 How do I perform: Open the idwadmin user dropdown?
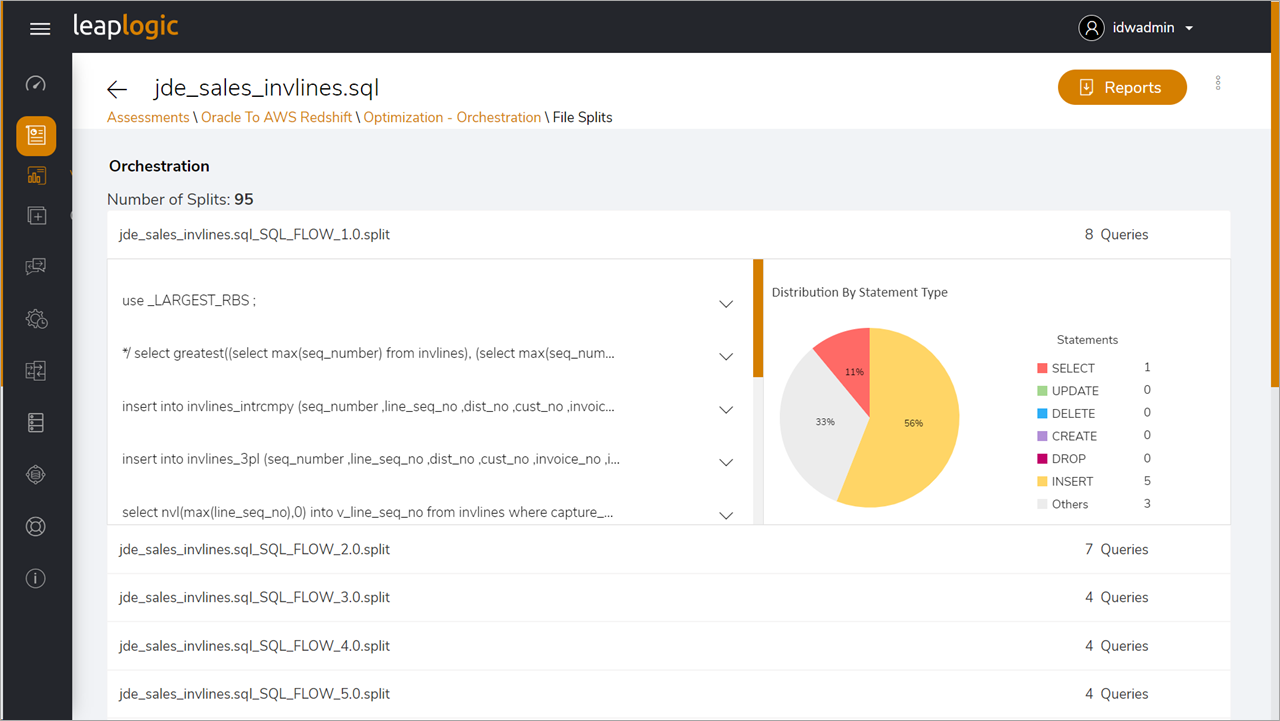pyautogui.click(x=1137, y=28)
